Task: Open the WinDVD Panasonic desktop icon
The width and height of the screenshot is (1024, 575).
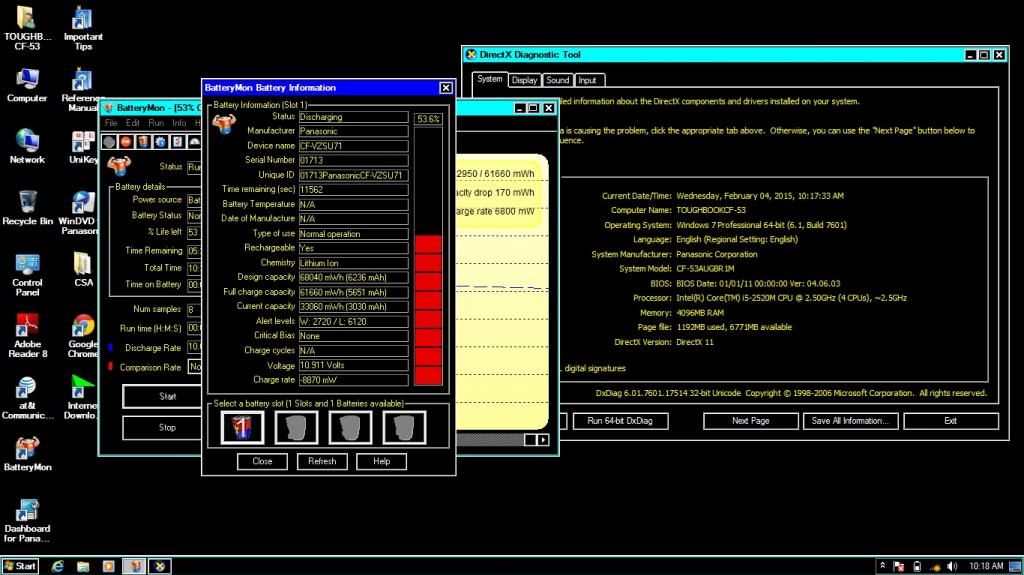Action: [80, 213]
